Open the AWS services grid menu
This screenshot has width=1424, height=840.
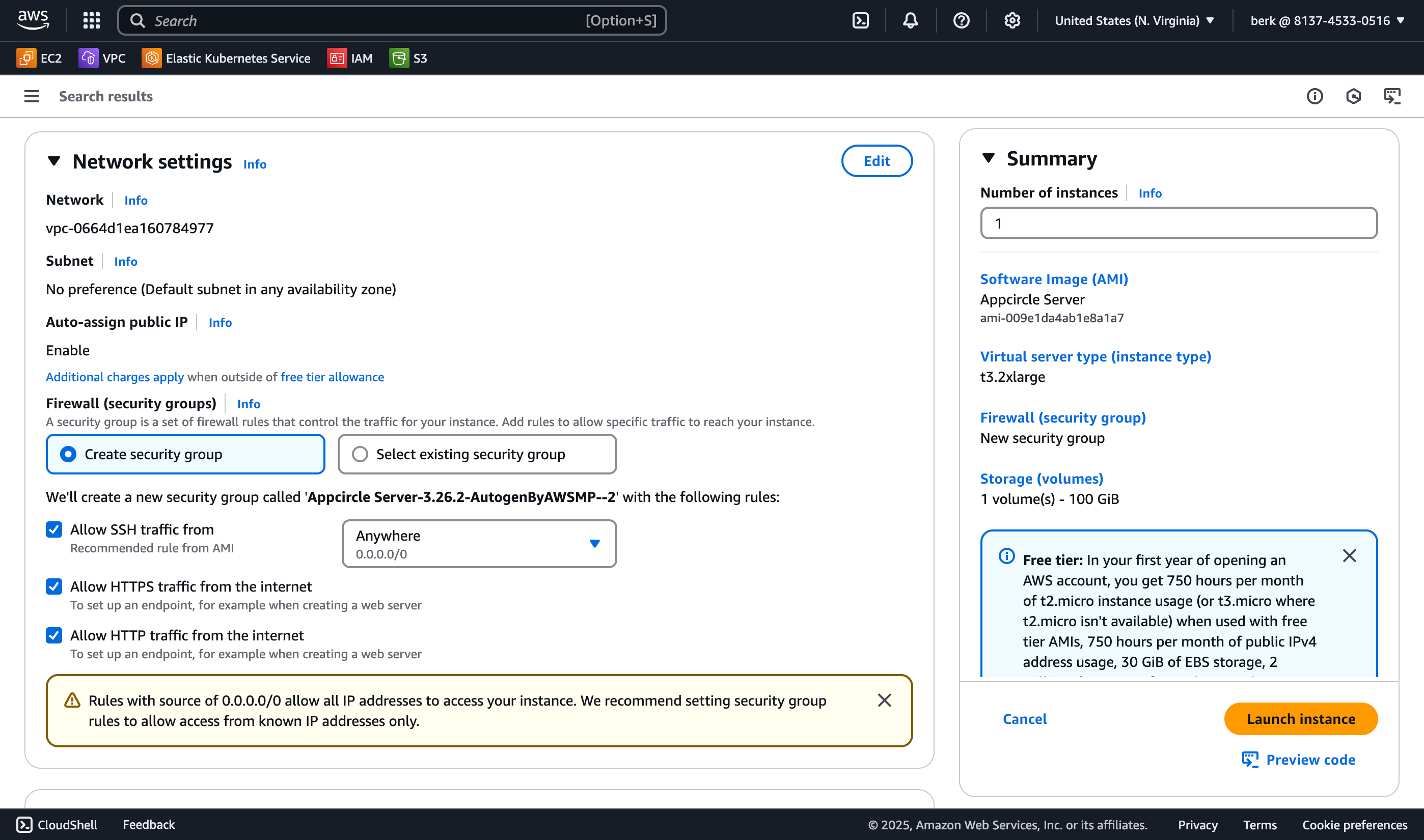pyautogui.click(x=91, y=20)
